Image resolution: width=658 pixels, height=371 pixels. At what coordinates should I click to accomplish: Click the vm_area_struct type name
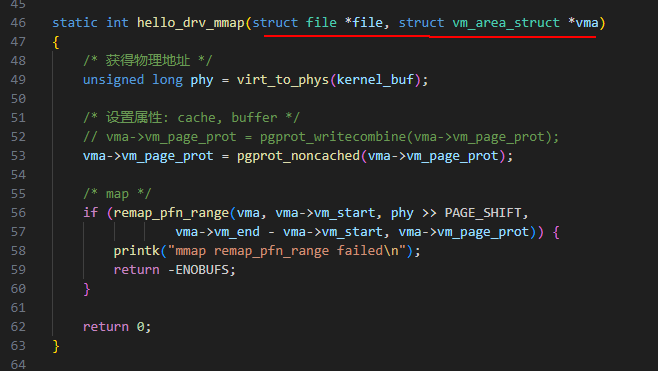coord(506,23)
